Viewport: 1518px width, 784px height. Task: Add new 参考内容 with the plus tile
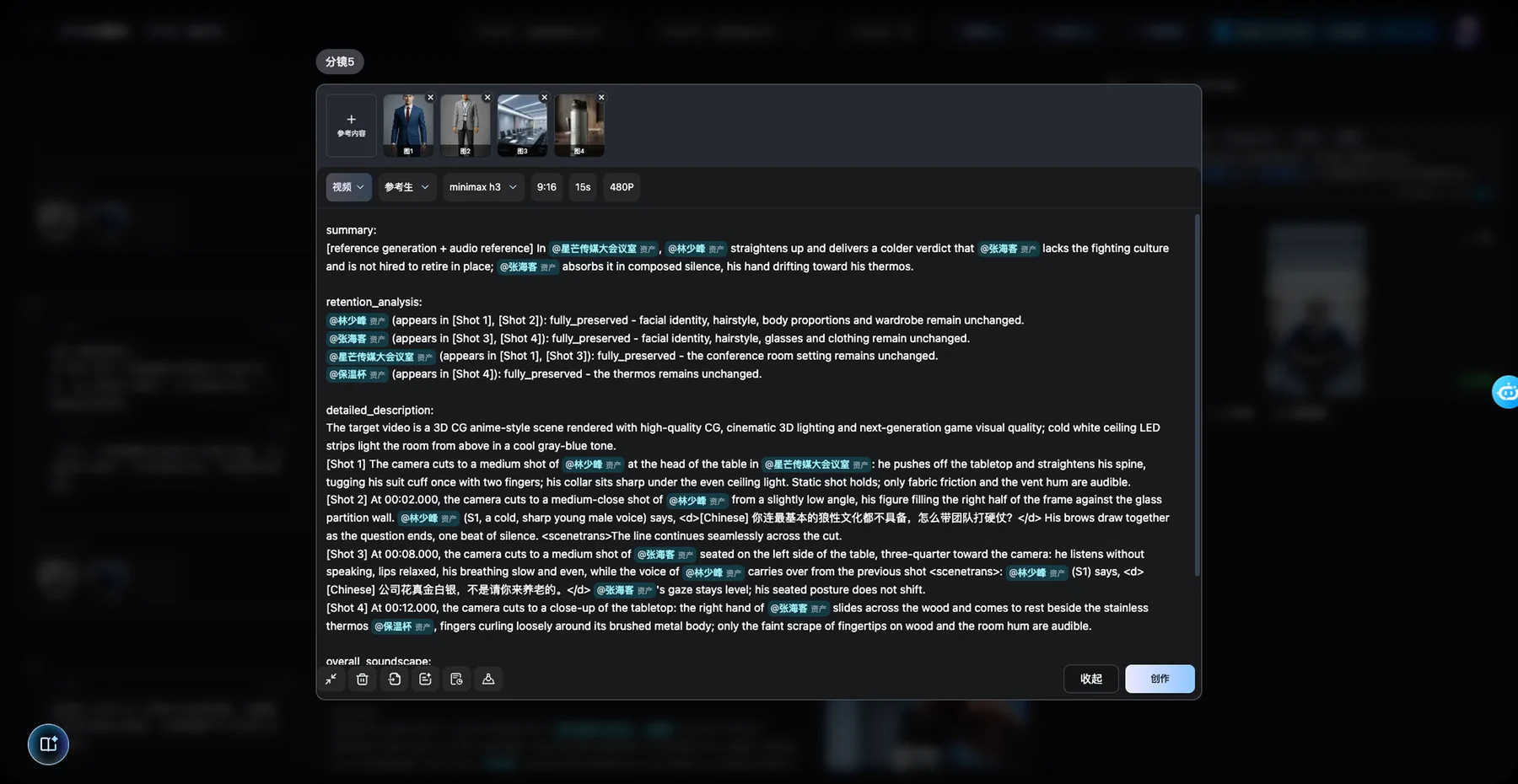(x=352, y=126)
